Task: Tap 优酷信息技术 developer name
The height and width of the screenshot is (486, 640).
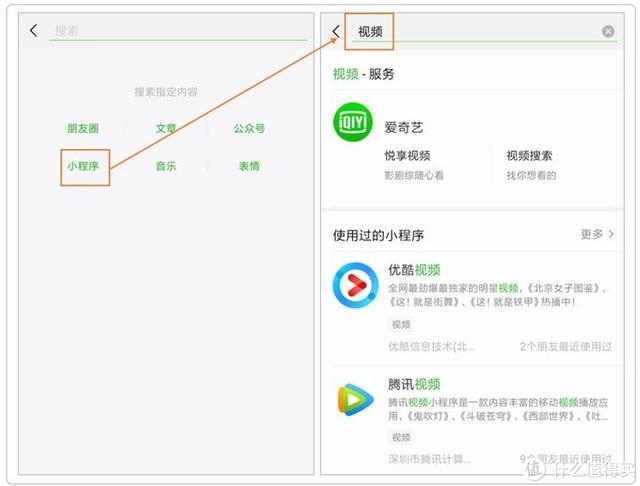Action: pos(431,346)
